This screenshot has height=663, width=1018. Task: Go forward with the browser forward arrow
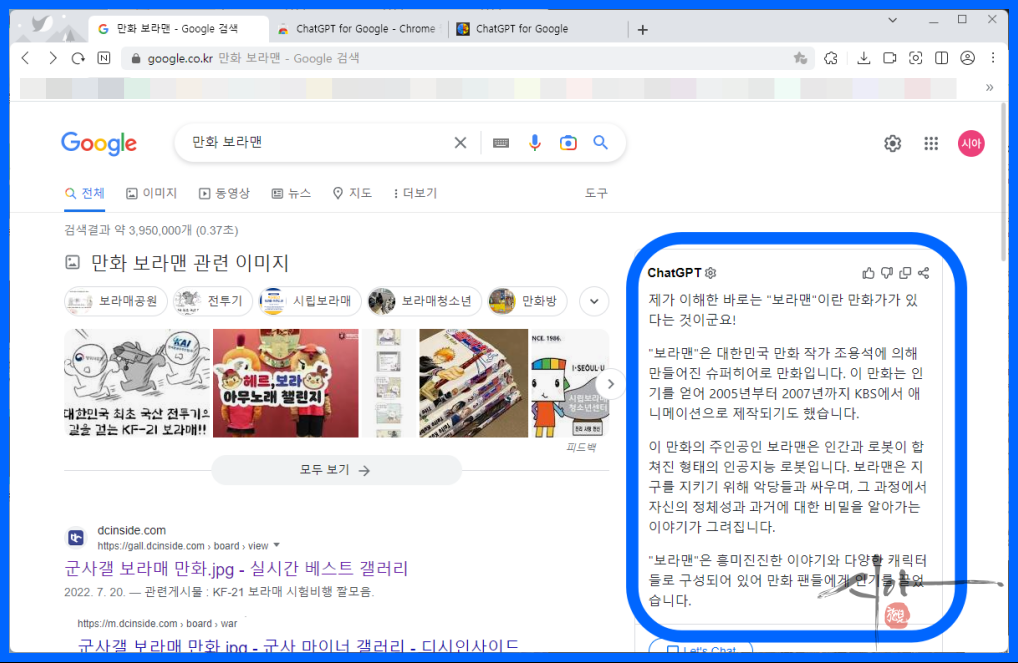pos(53,58)
